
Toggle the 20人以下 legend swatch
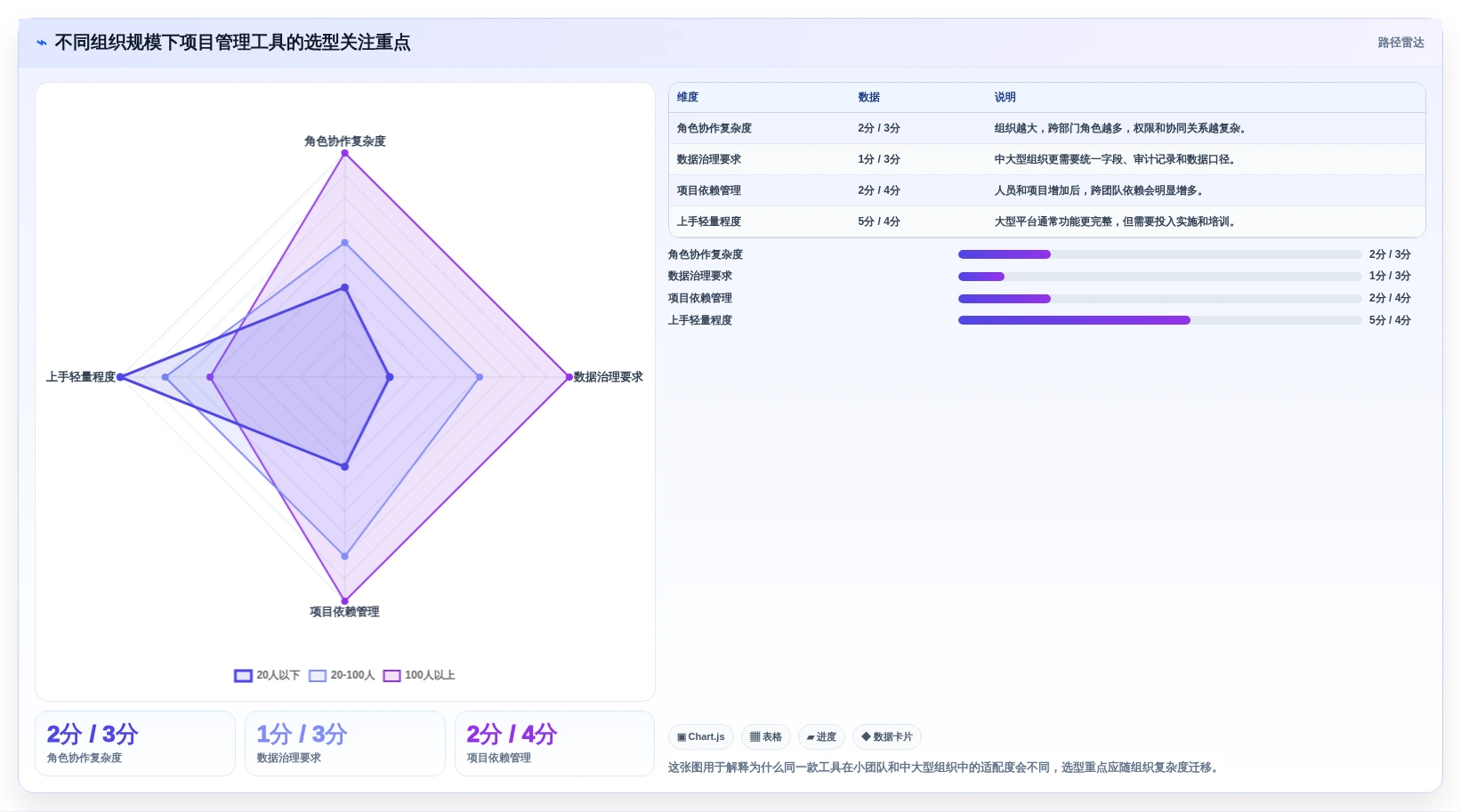(x=243, y=676)
